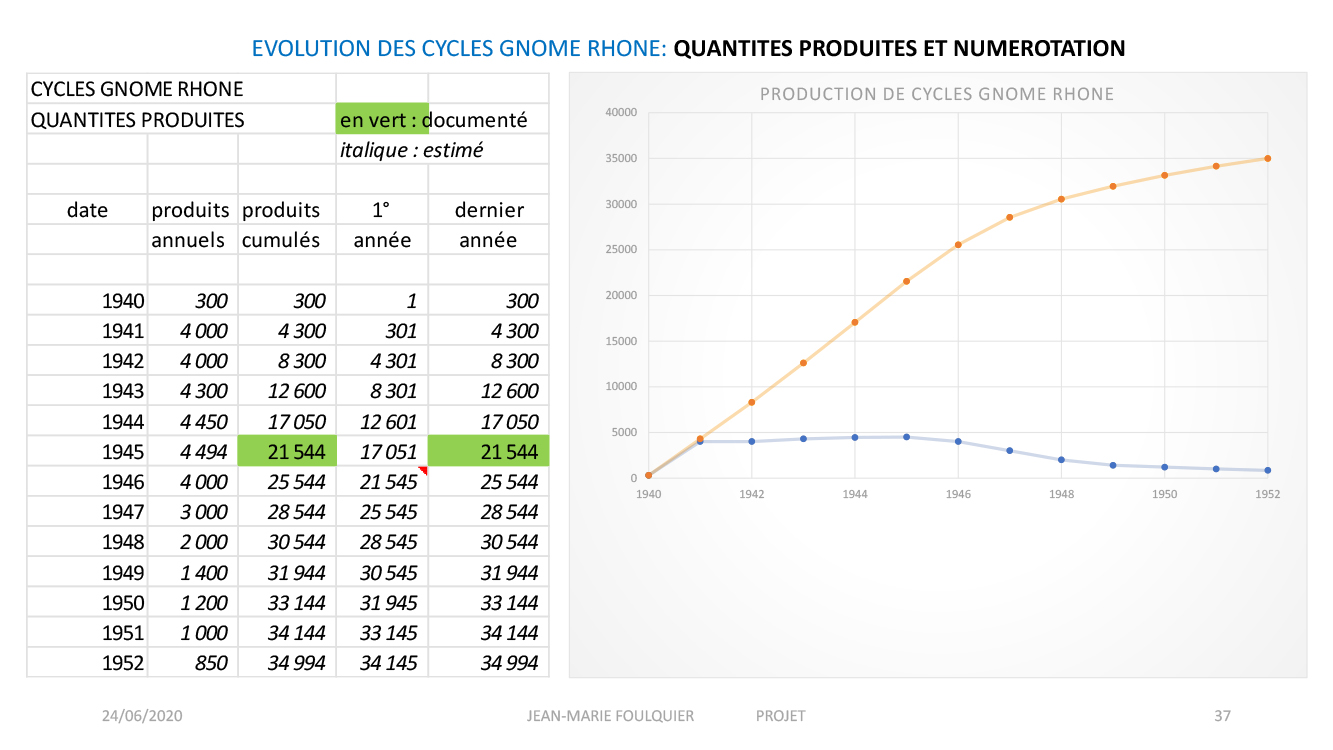Image resolution: width=1333 pixels, height=750 pixels.
Task: Select the annual value '850' for 1952
Action: [x=192, y=662]
